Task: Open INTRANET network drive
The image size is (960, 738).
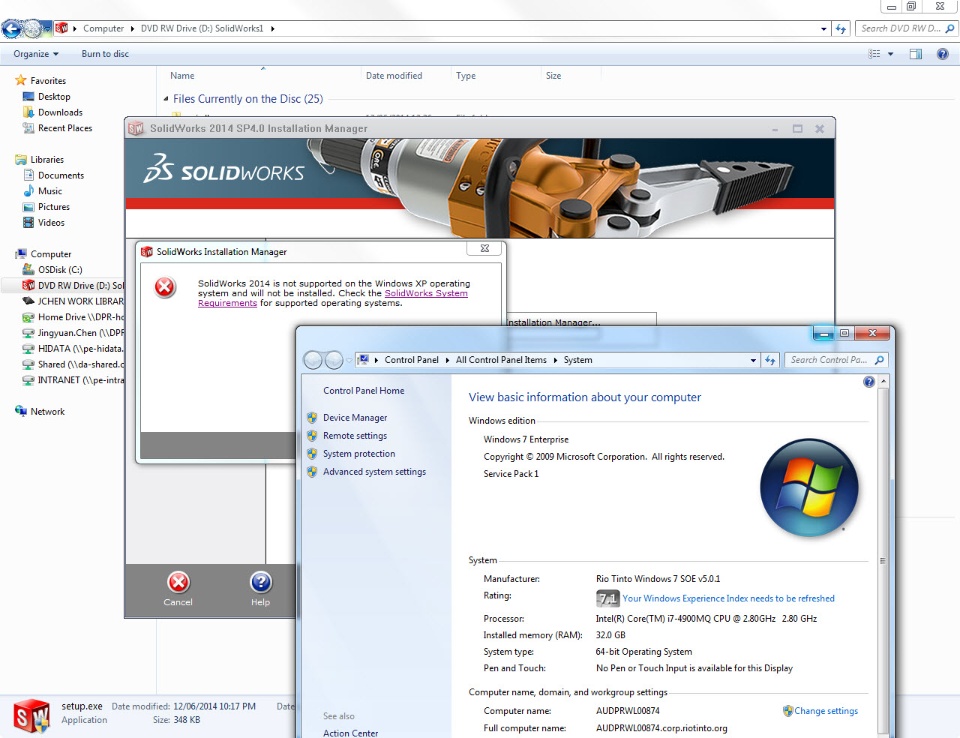Action: [x=72, y=380]
